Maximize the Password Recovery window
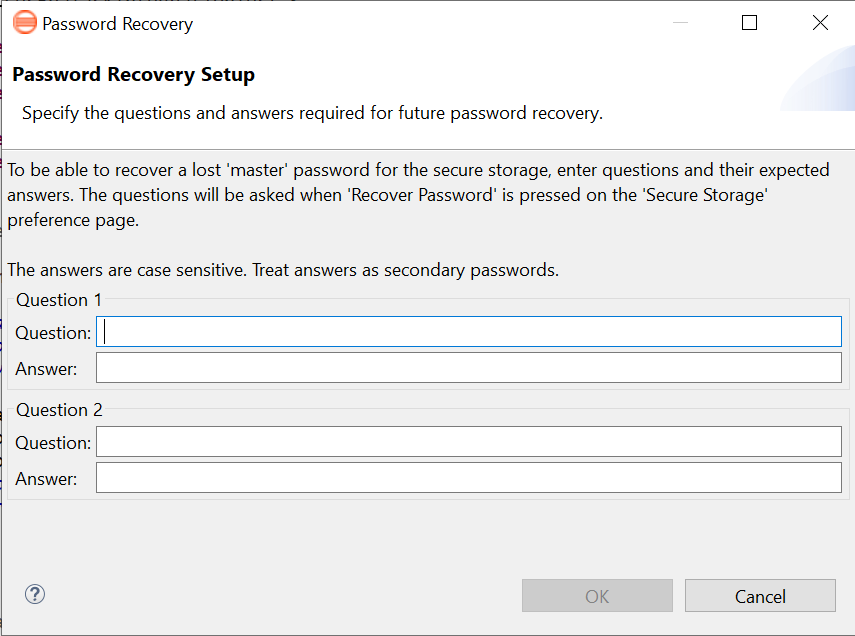Viewport: 855px width, 636px height. pos(750,22)
